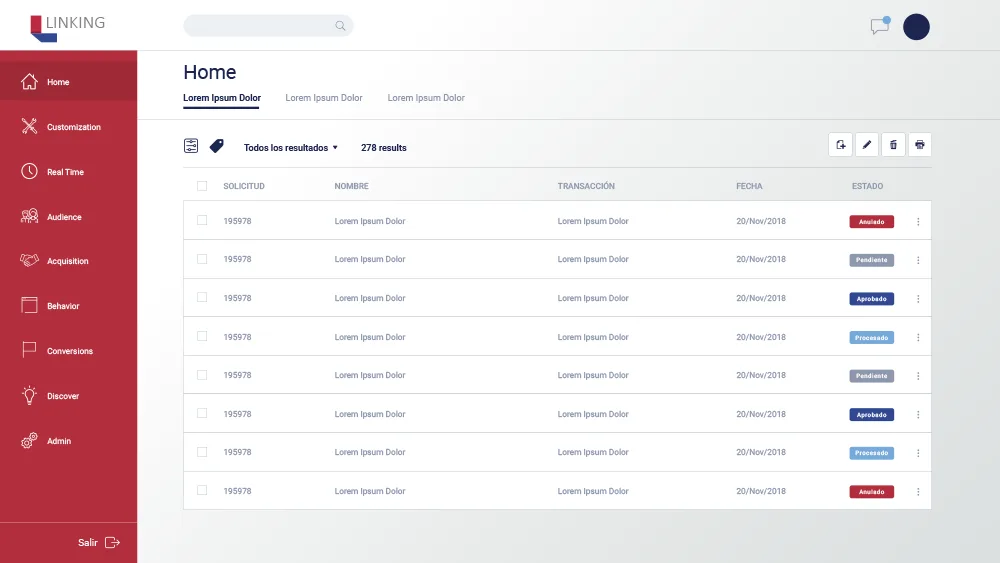Screen dimensions: 1000x563
Task: Click the filter settings icon
Action: (191, 146)
